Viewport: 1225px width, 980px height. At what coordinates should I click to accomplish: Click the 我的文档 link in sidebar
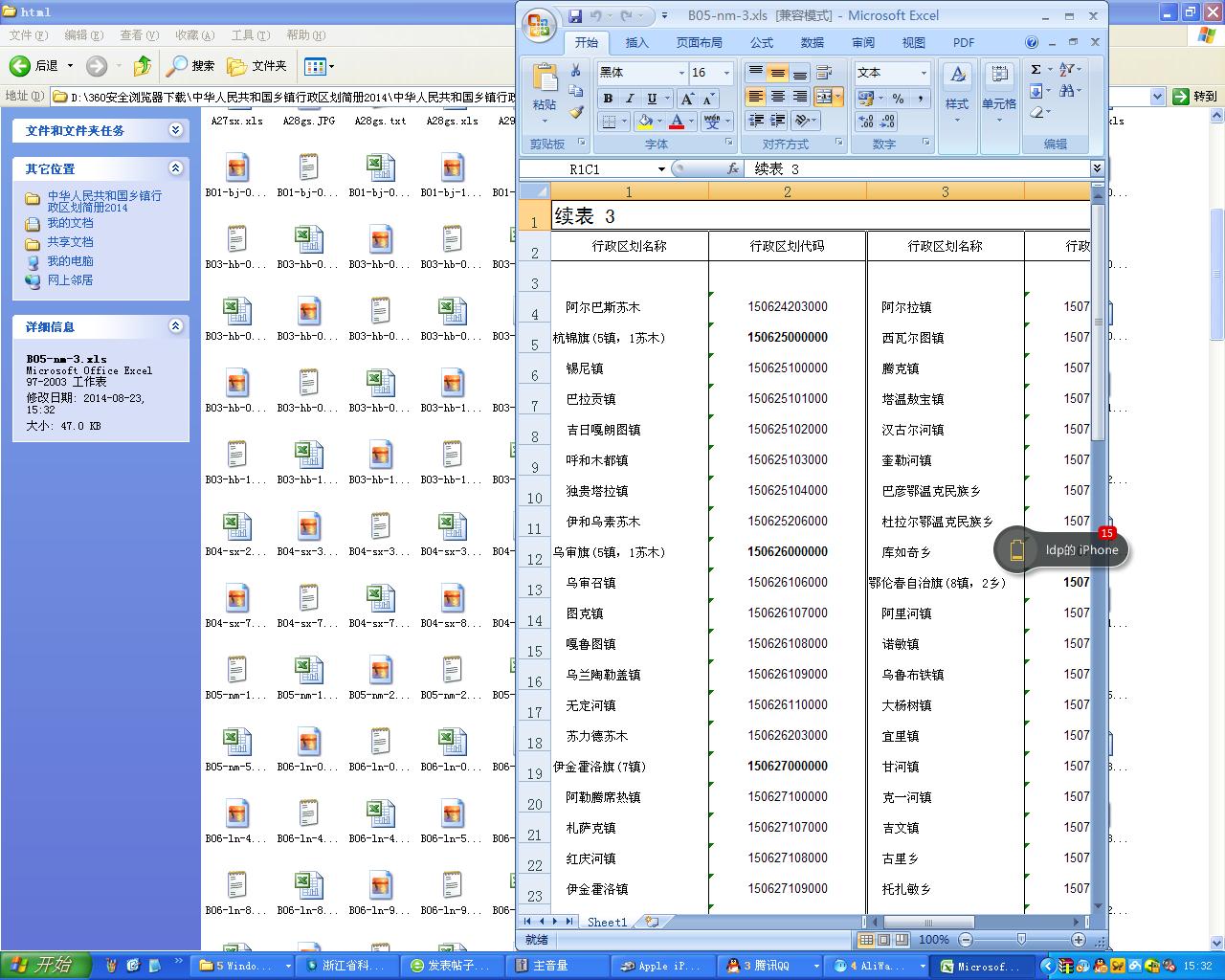(x=71, y=223)
